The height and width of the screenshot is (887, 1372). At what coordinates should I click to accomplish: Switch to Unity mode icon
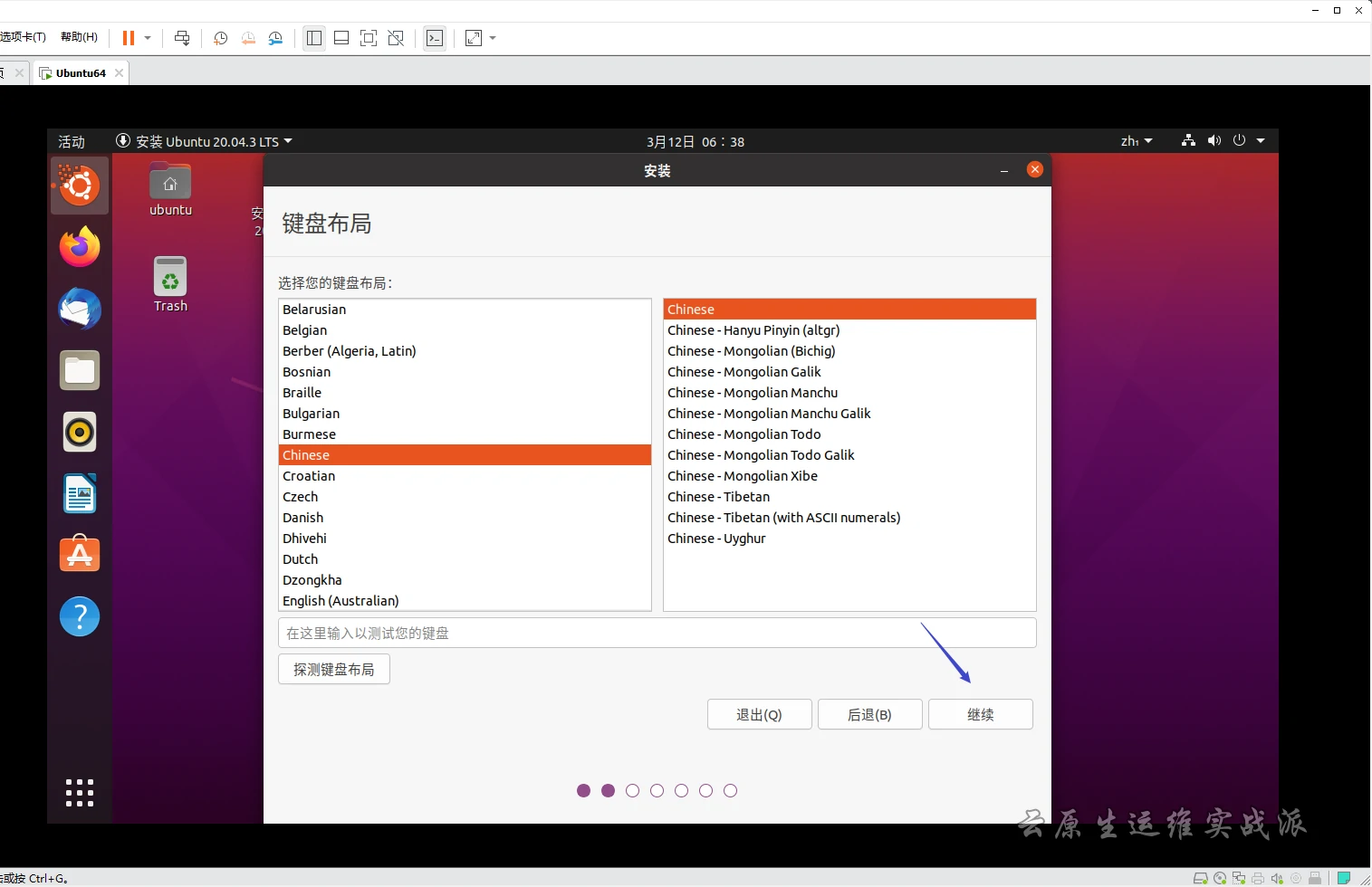point(396,38)
